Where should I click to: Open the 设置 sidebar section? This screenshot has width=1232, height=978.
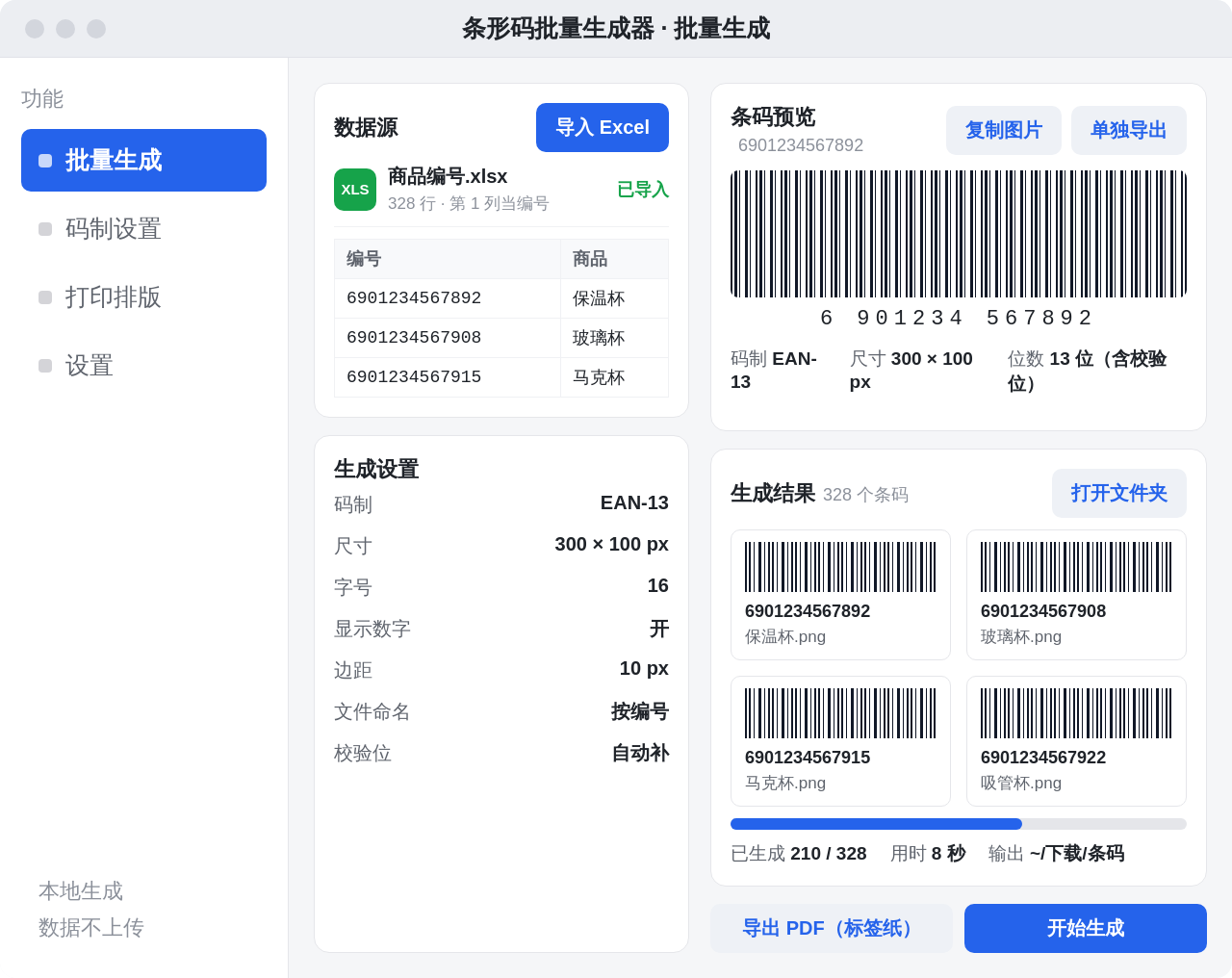pyautogui.click(x=143, y=366)
